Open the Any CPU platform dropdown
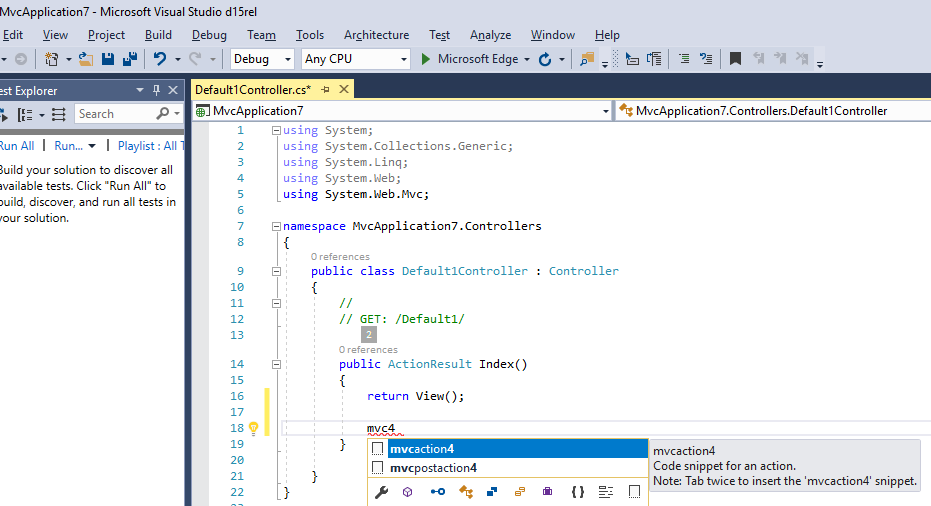931x506 pixels. pyautogui.click(x=404, y=59)
